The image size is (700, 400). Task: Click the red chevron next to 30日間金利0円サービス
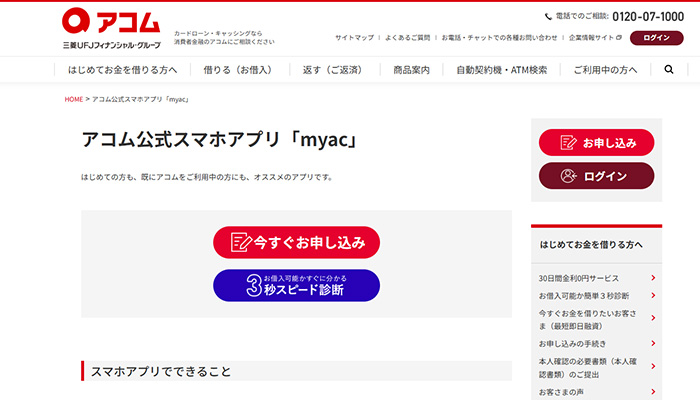(653, 278)
